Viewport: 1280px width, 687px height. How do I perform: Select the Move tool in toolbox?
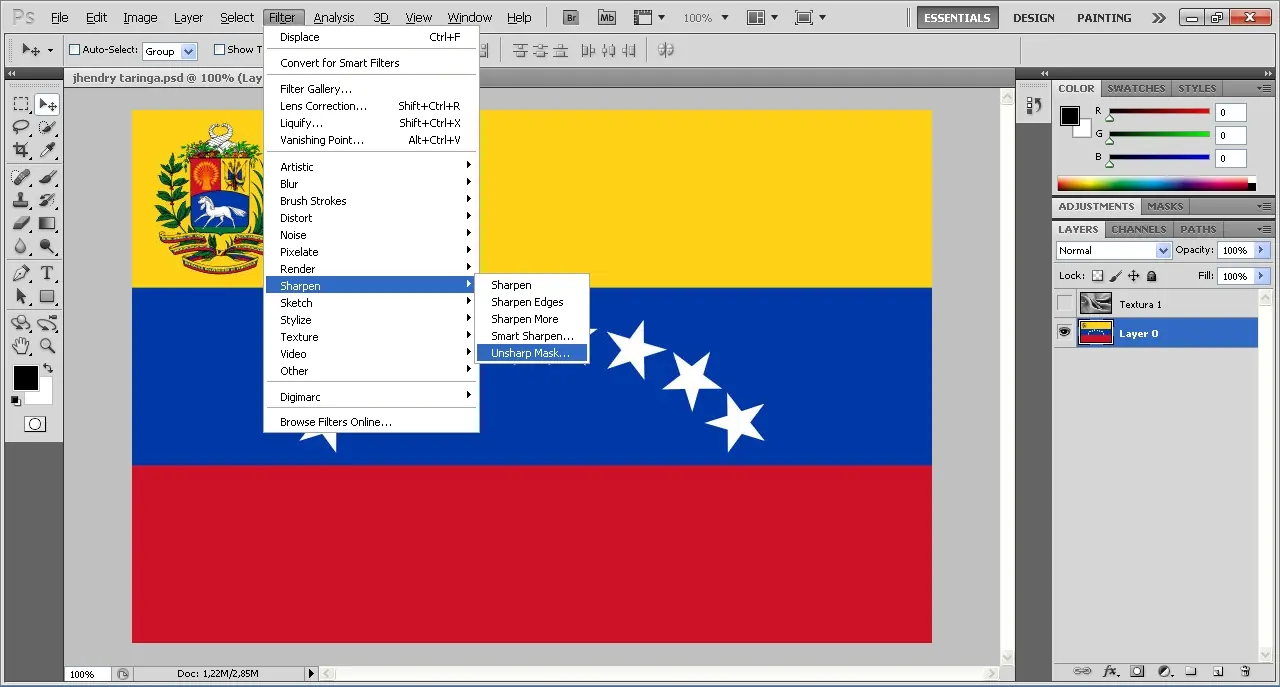(x=47, y=104)
